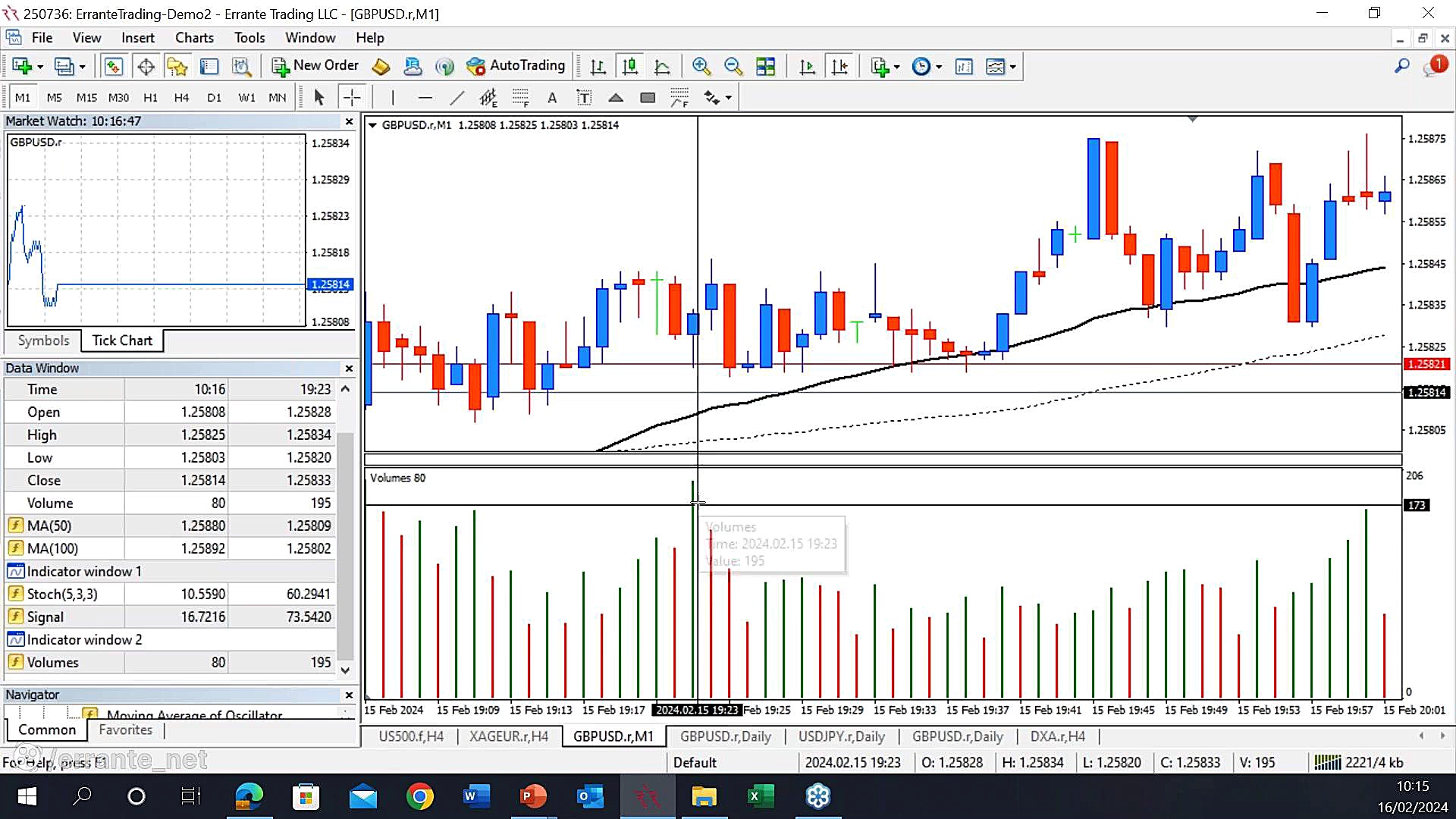
Task: Open the search magnifier icon
Action: coord(1401,67)
